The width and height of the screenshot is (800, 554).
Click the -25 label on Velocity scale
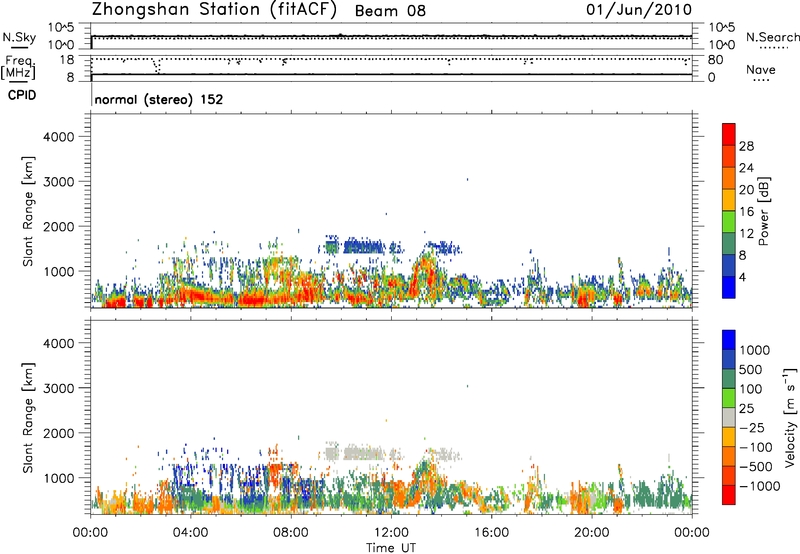pos(752,427)
